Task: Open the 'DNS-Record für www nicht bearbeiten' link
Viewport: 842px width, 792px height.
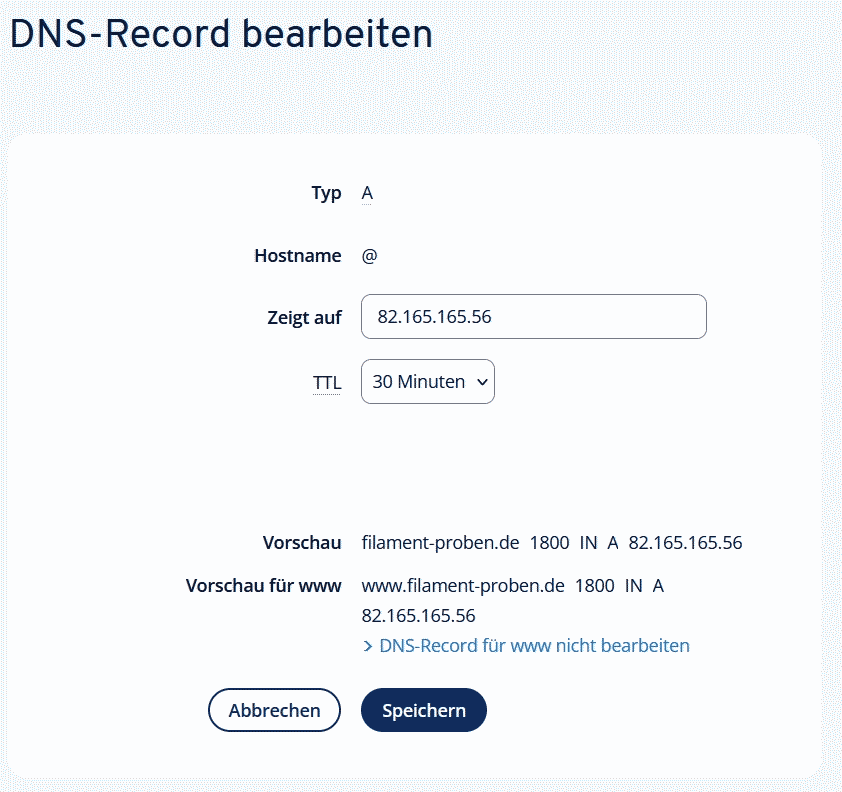Action: click(534, 646)
